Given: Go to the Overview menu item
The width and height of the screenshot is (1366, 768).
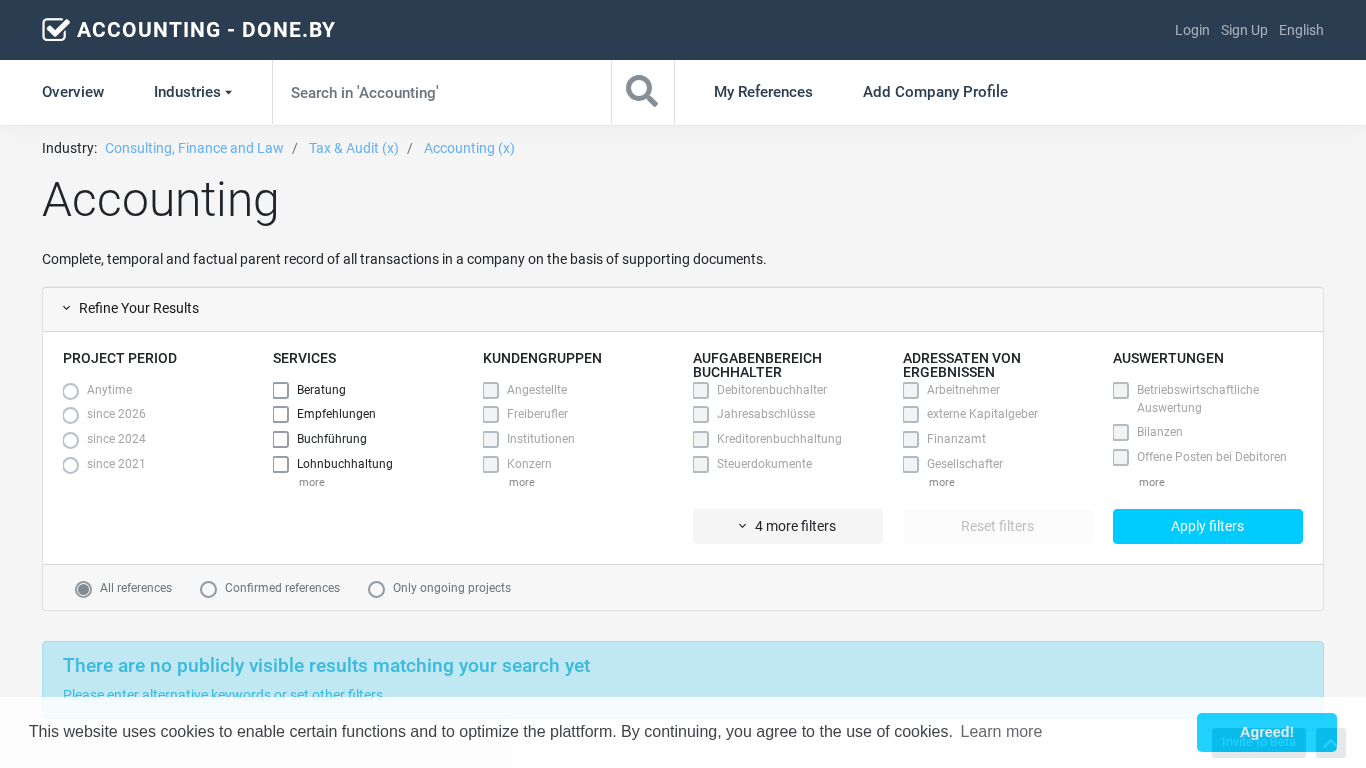Looking at the screenshot, I should pos(73,92).
